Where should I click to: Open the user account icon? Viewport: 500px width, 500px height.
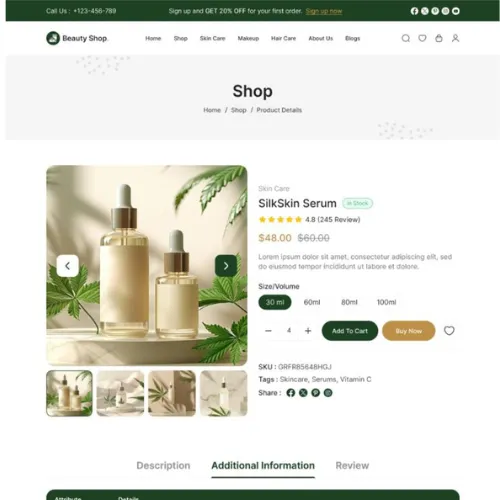click(455, 38)
